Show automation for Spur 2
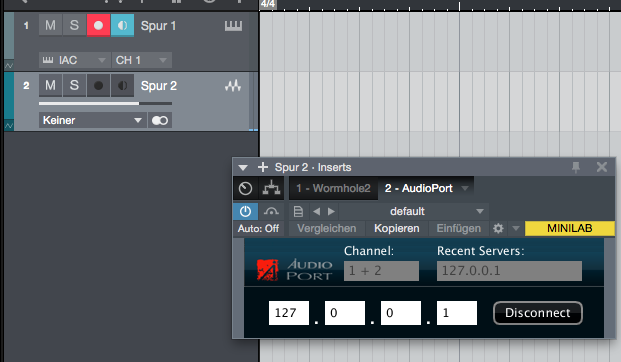621x362 pixels. (x=9, y=126)
